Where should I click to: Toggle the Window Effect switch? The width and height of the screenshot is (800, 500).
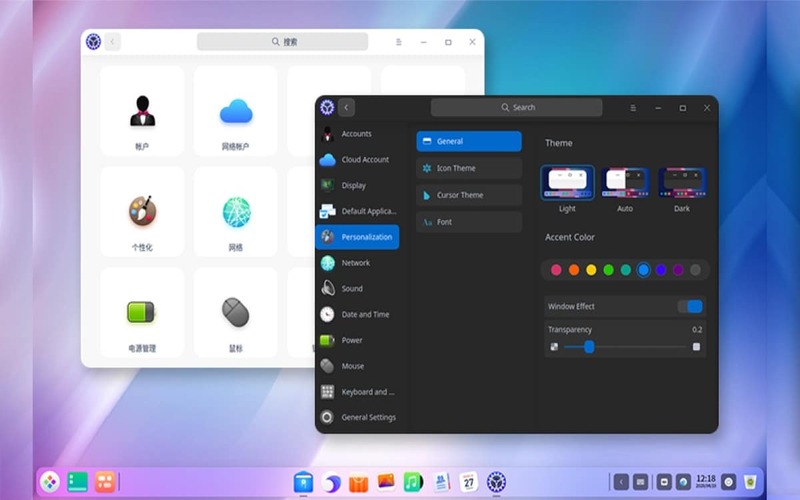(690, 306)
